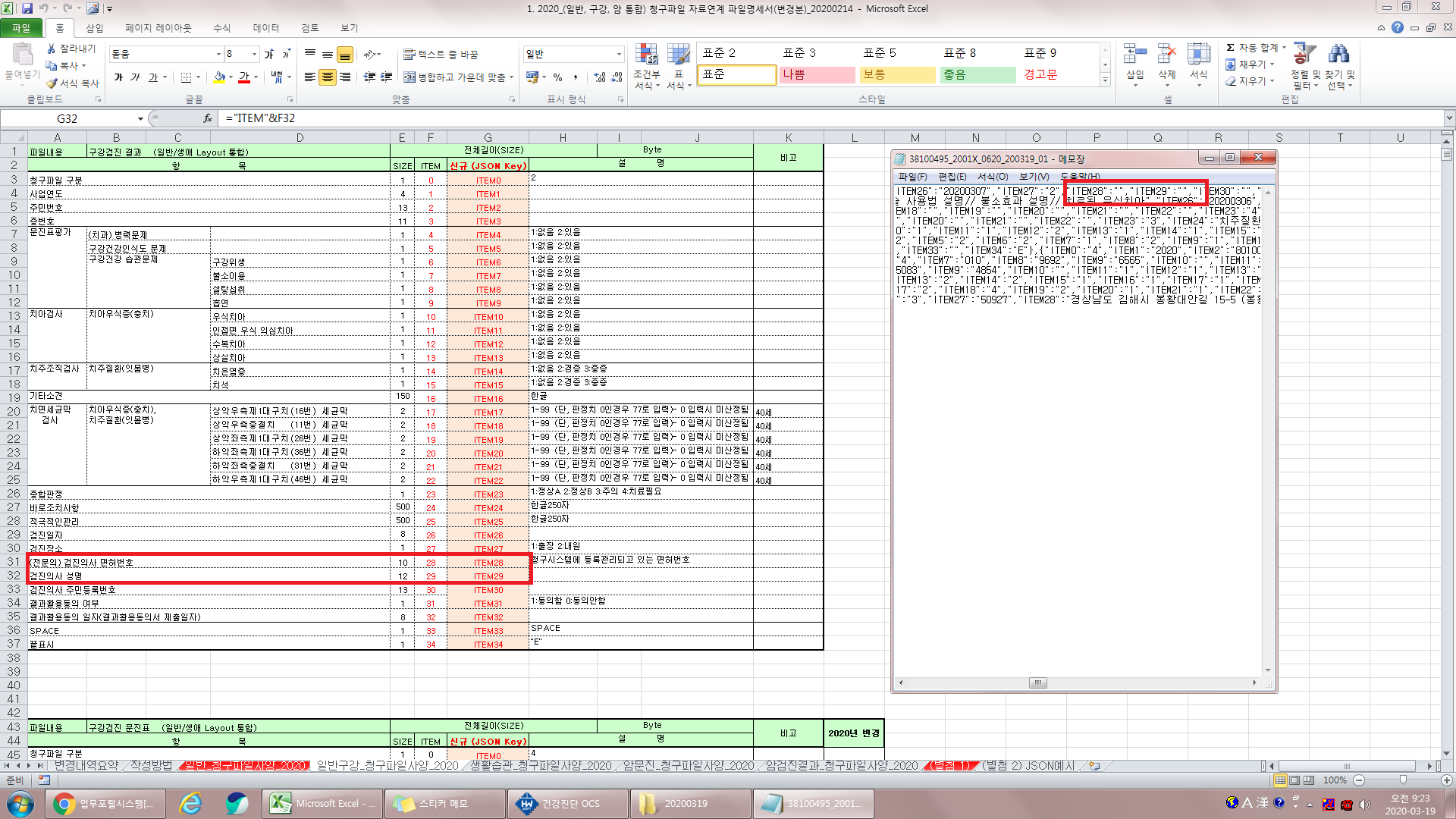Click the Insert Function fx icon

pos(208,118)
